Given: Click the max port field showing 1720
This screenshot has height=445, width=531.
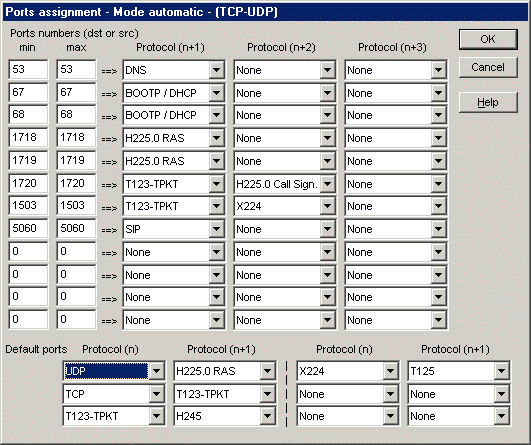Looking at the screenshot, I should 76,184.
